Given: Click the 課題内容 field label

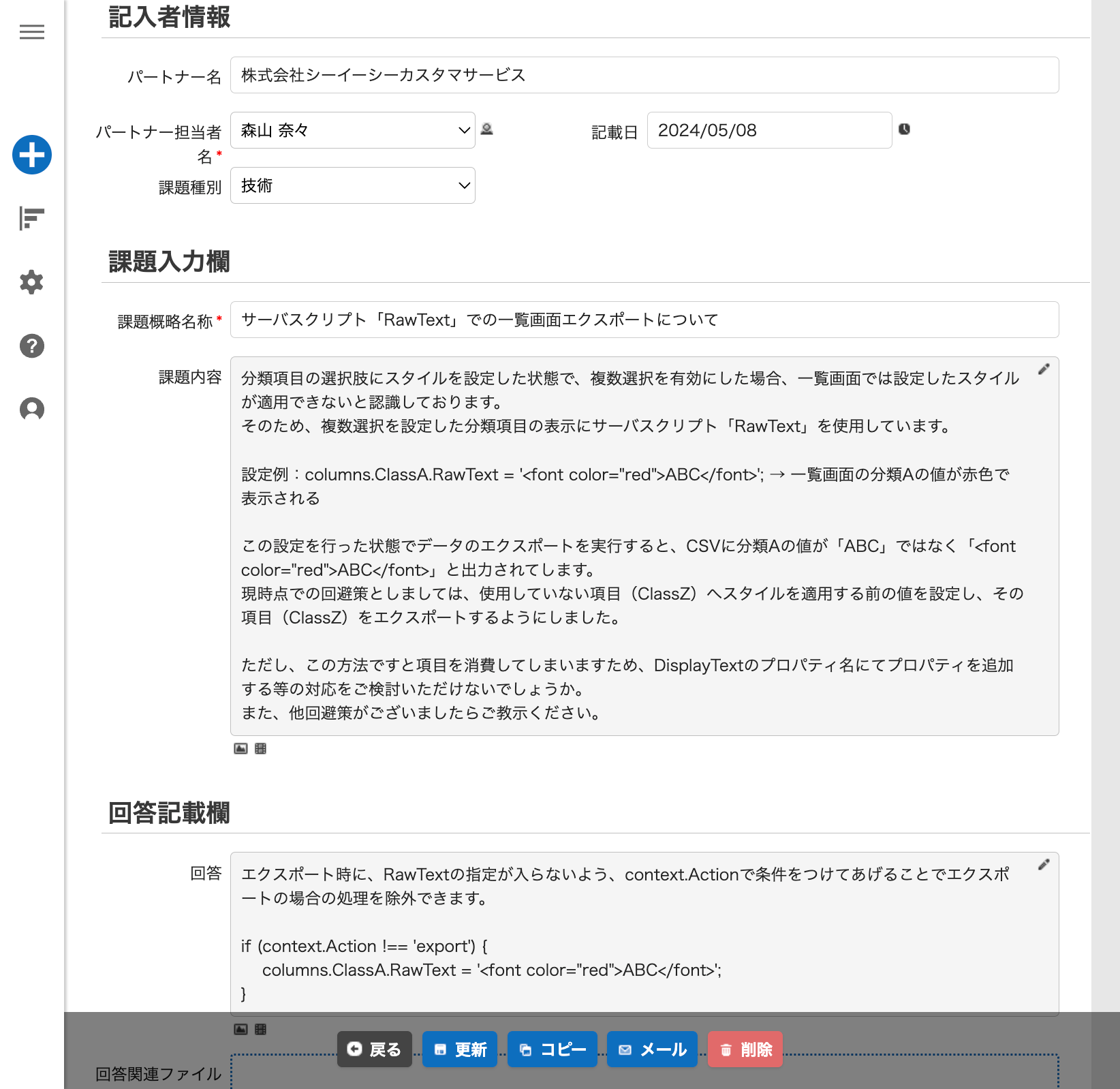Looking at the screenshot, I should [x=190, y=377].
